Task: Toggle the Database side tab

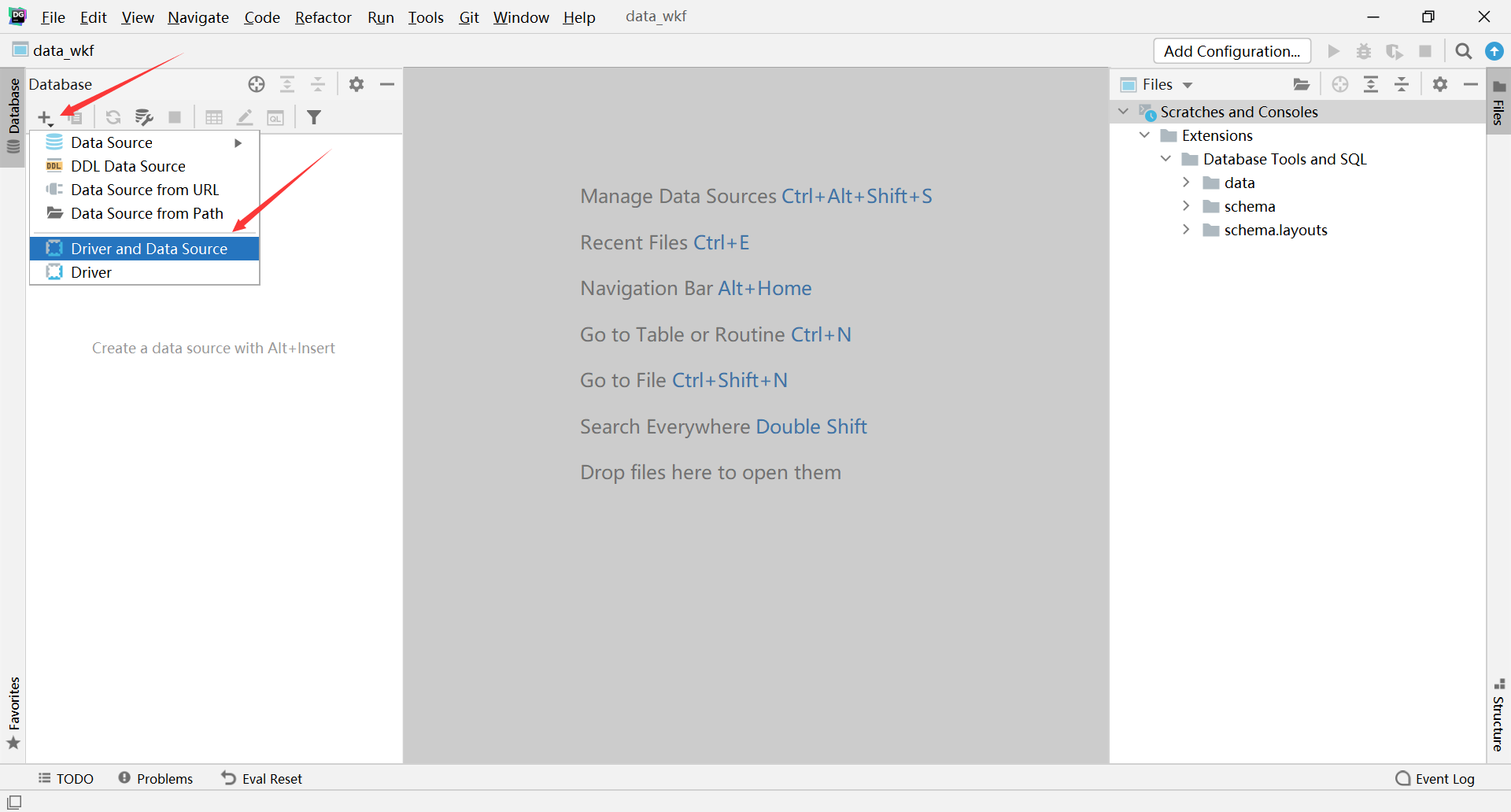Action: pos(13,116)
